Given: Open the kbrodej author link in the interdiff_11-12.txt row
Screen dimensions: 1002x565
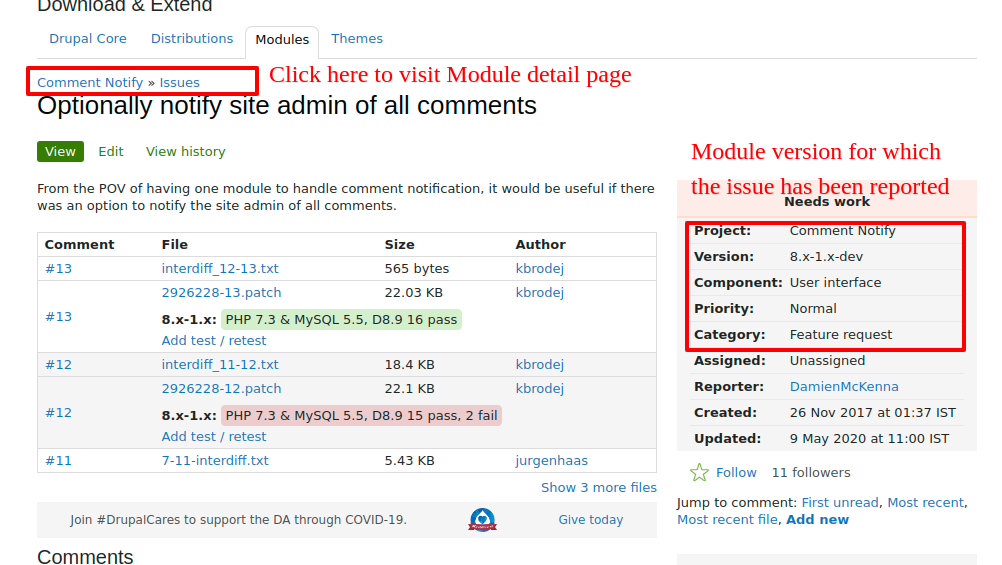Looking at the screenshot, I should [539, 364].
